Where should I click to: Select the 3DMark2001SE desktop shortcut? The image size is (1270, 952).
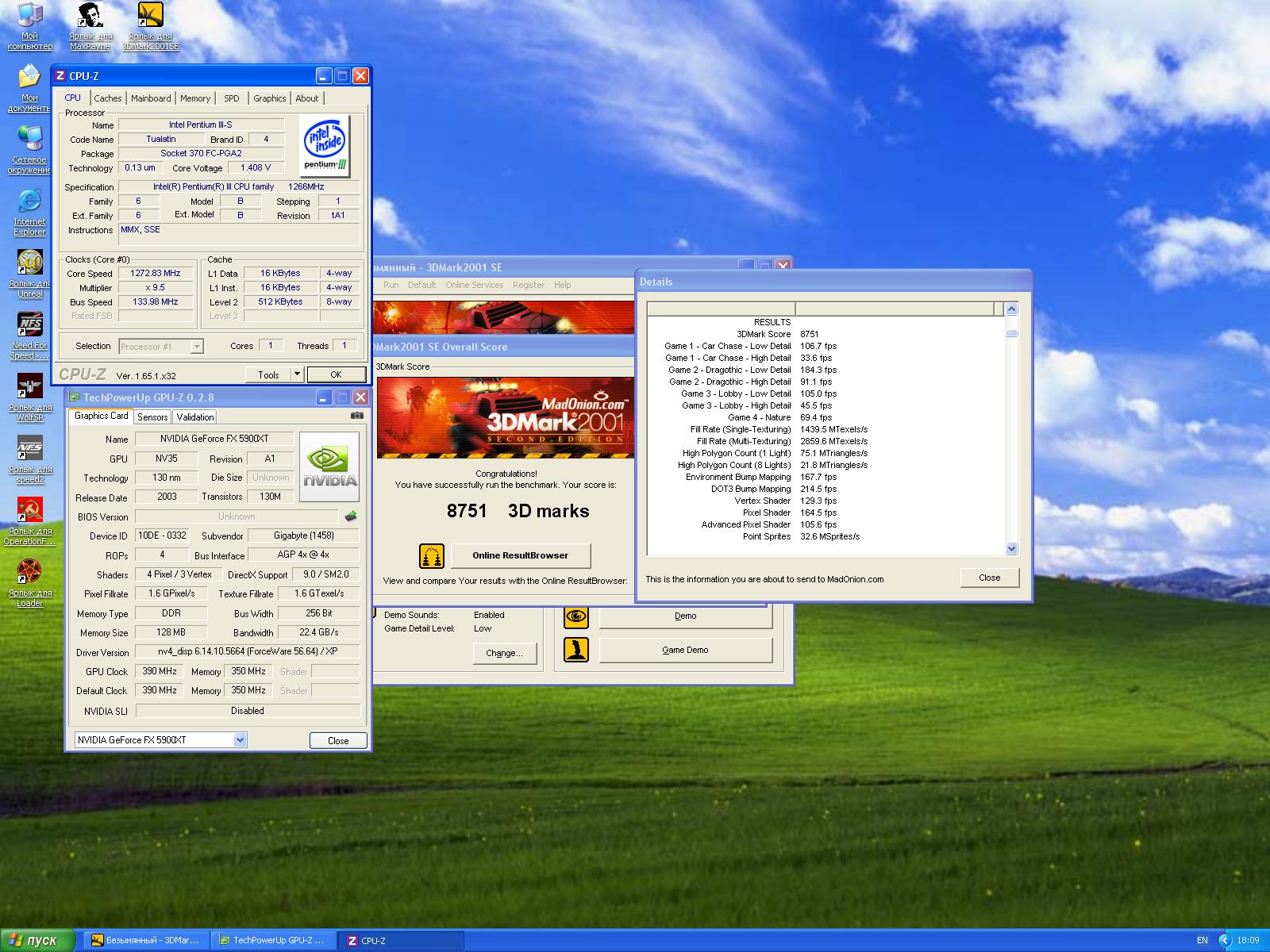tap(150, 26)
